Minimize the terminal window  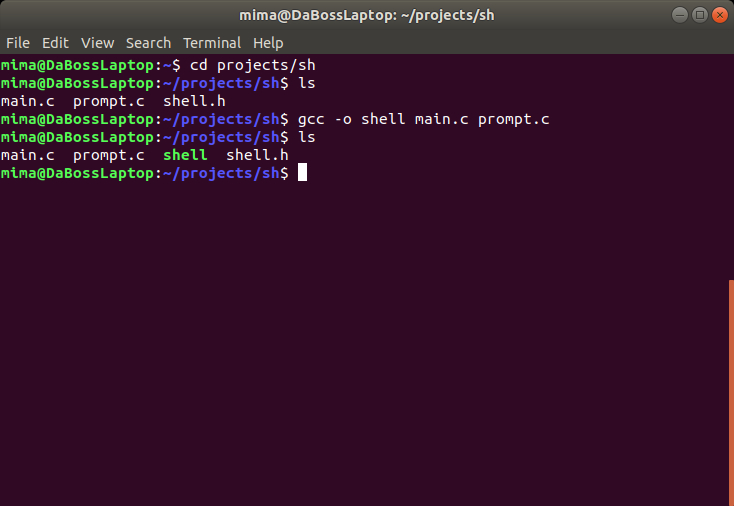[680, 15]
